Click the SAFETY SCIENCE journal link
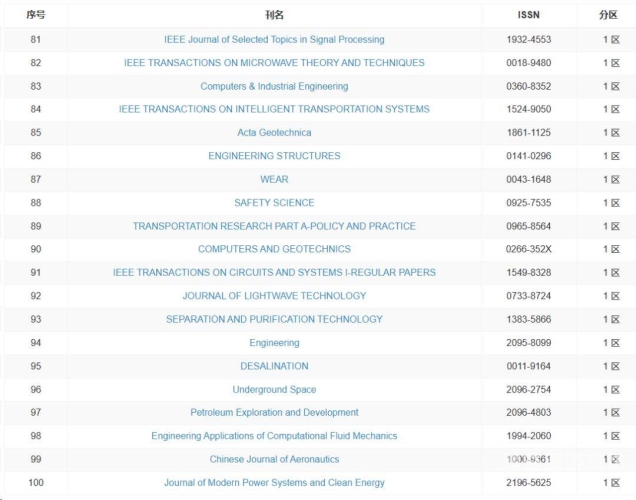This screenshot has width=636, height=500. pyautogui.click(x=274, y=203)
